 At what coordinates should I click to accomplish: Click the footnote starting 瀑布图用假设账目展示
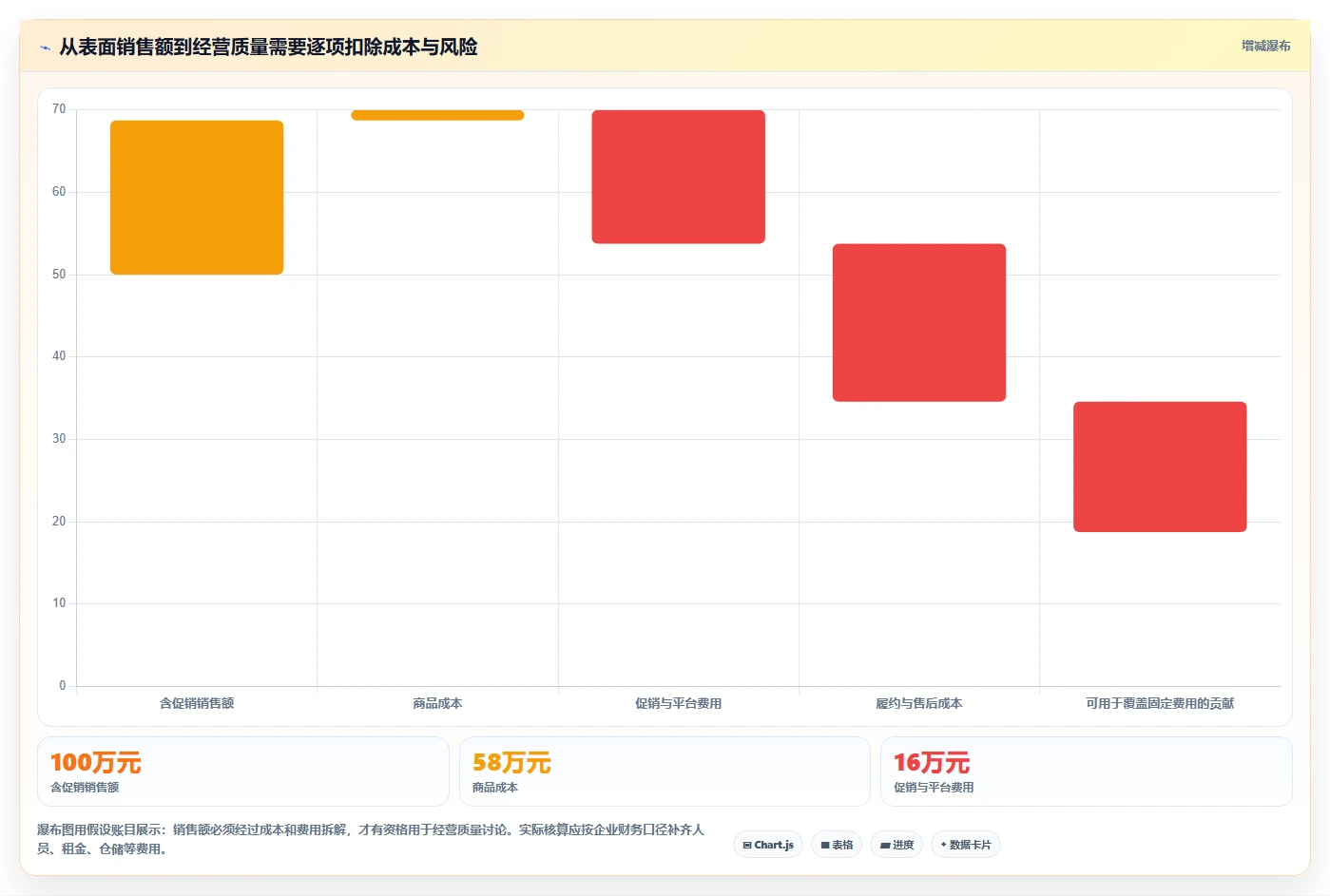[371, 839]
